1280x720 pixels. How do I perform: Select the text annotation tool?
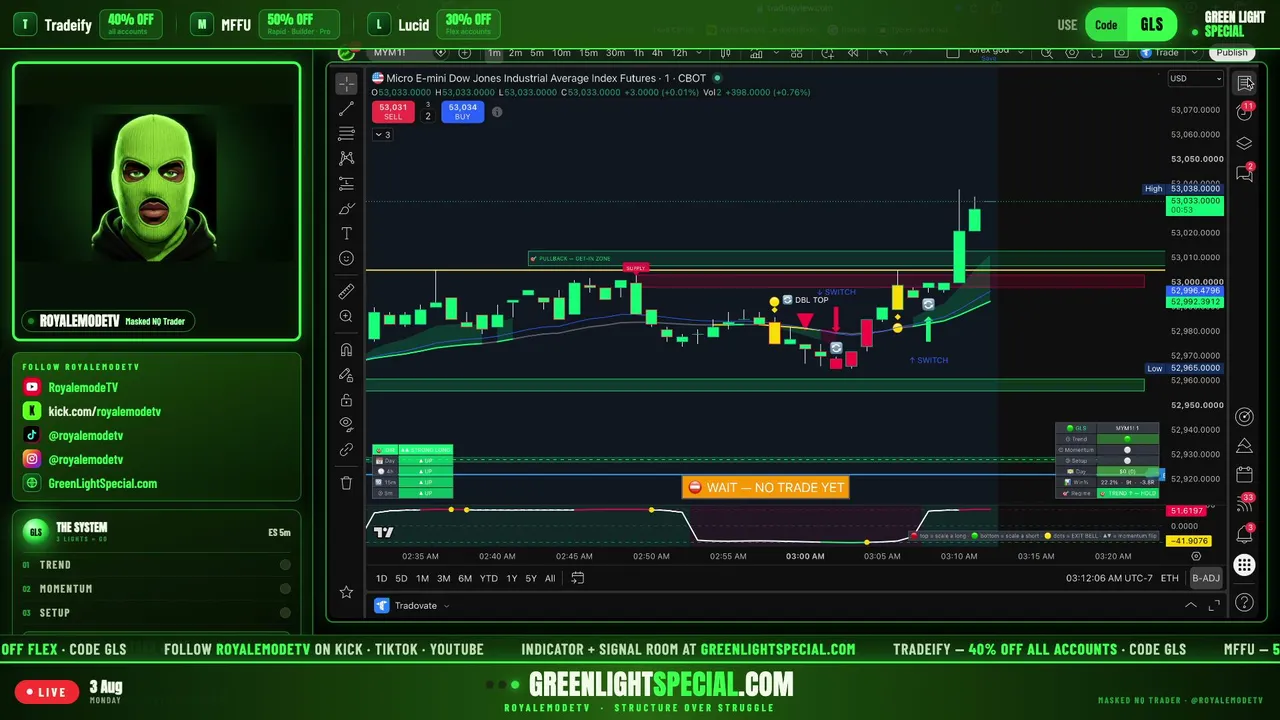(x=346, y=233)
